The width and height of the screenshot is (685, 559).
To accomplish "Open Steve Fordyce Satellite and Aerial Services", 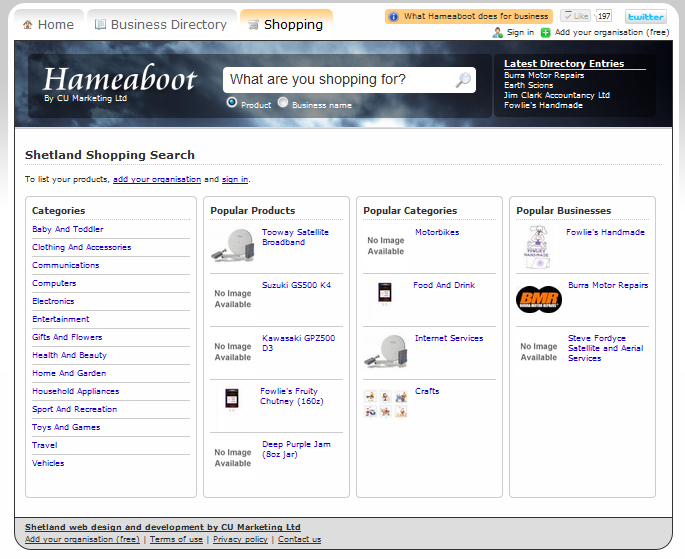I will click(605, 348).
